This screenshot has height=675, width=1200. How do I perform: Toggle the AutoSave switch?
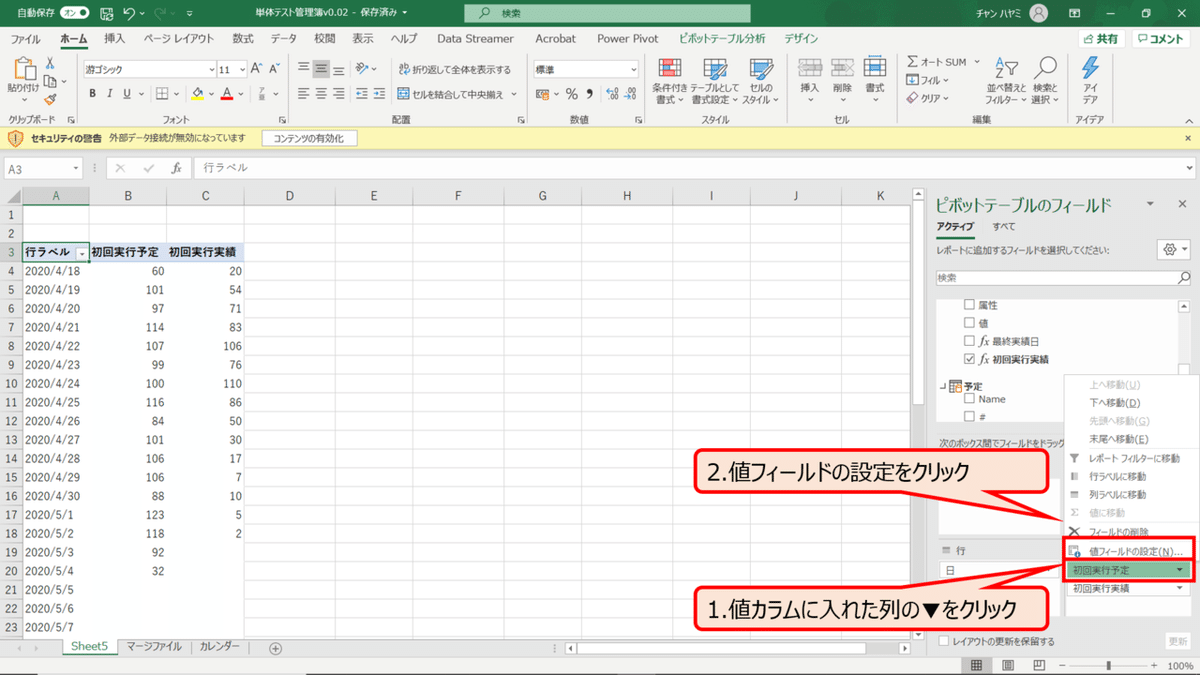[x=74, y=14]
